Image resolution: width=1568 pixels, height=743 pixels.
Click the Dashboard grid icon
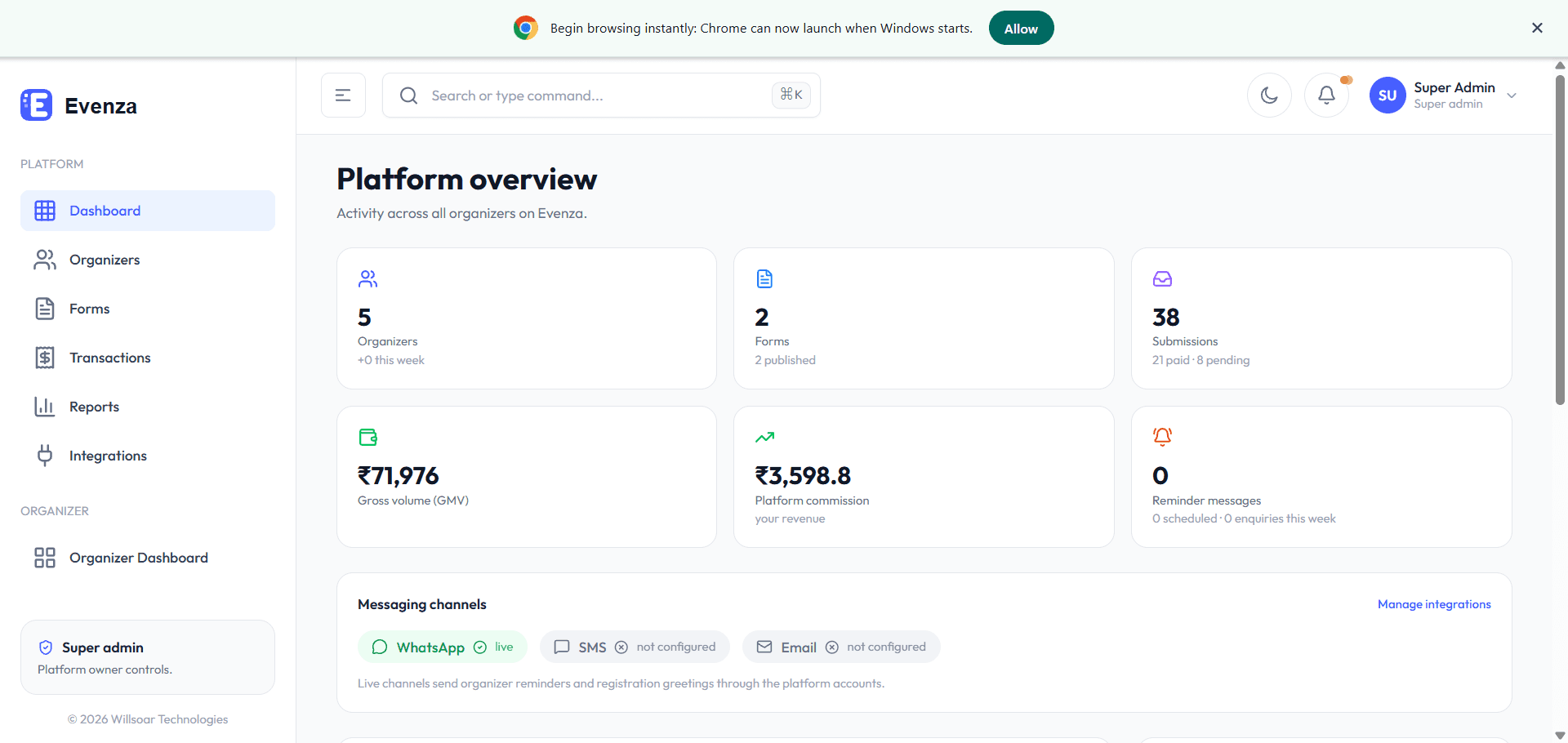(45, 211)
